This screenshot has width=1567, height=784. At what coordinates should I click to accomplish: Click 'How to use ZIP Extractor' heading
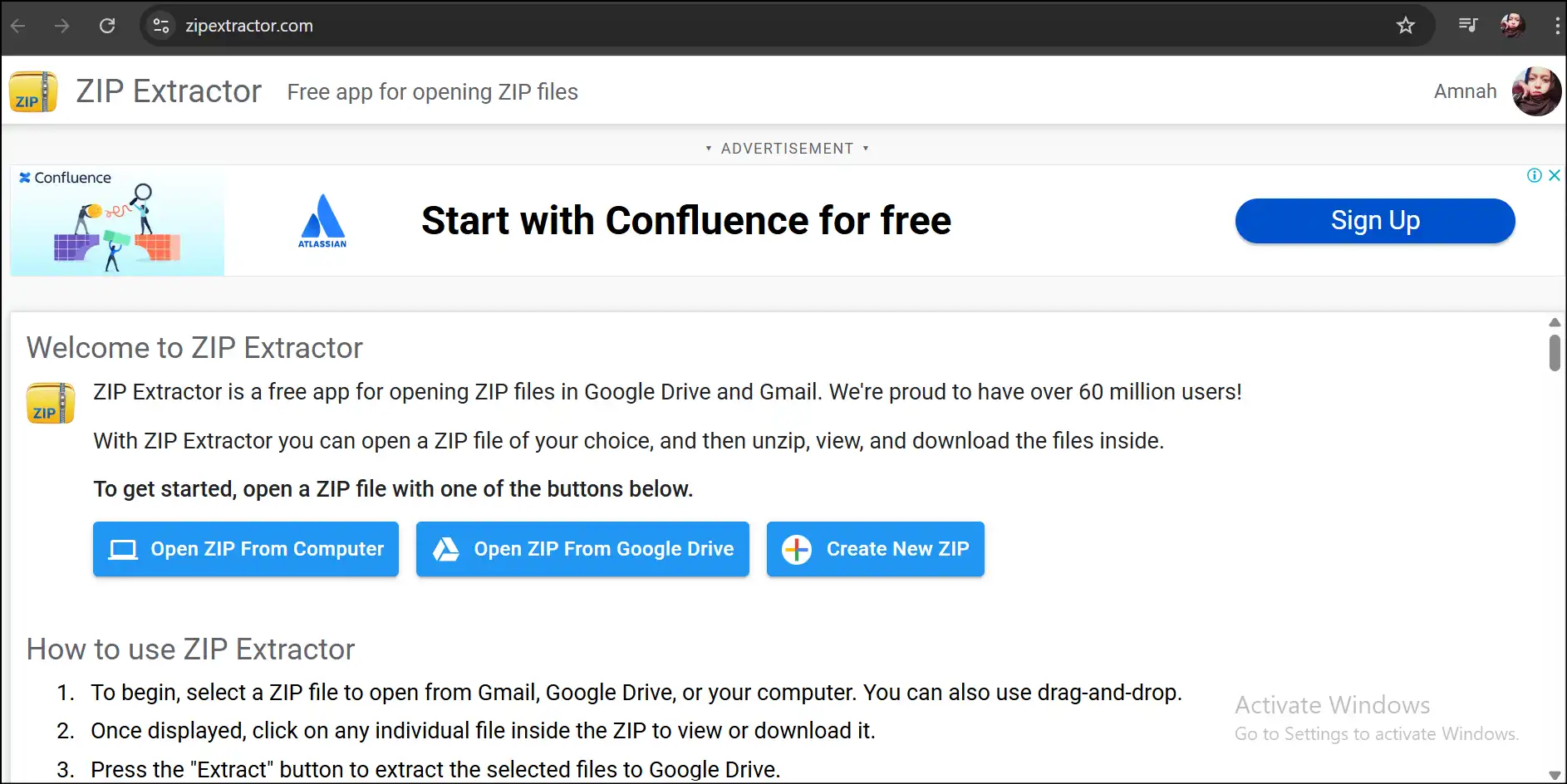pyautogui.click(x=190, y=649)
